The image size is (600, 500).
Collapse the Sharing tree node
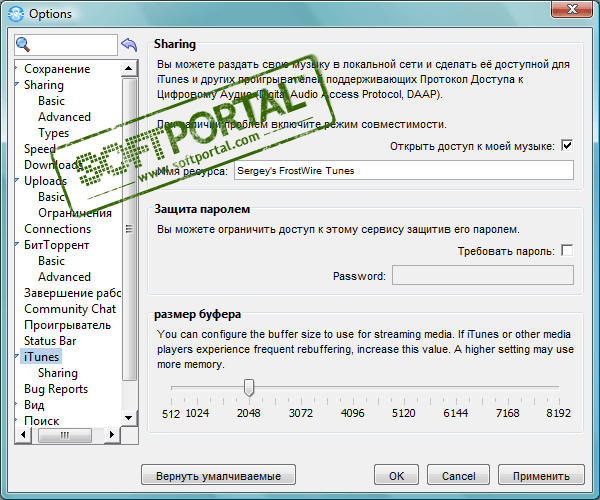point(17,84)
